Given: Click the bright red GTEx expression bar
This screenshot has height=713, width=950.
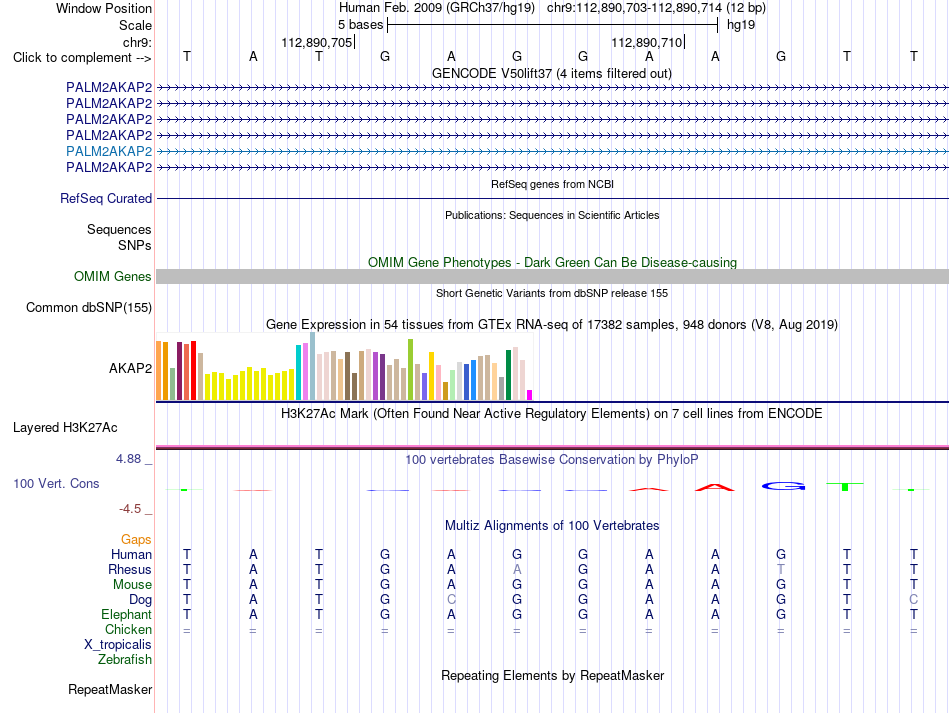Looking at the screenshot, I should pyautogui.click(x=193, y=370).
